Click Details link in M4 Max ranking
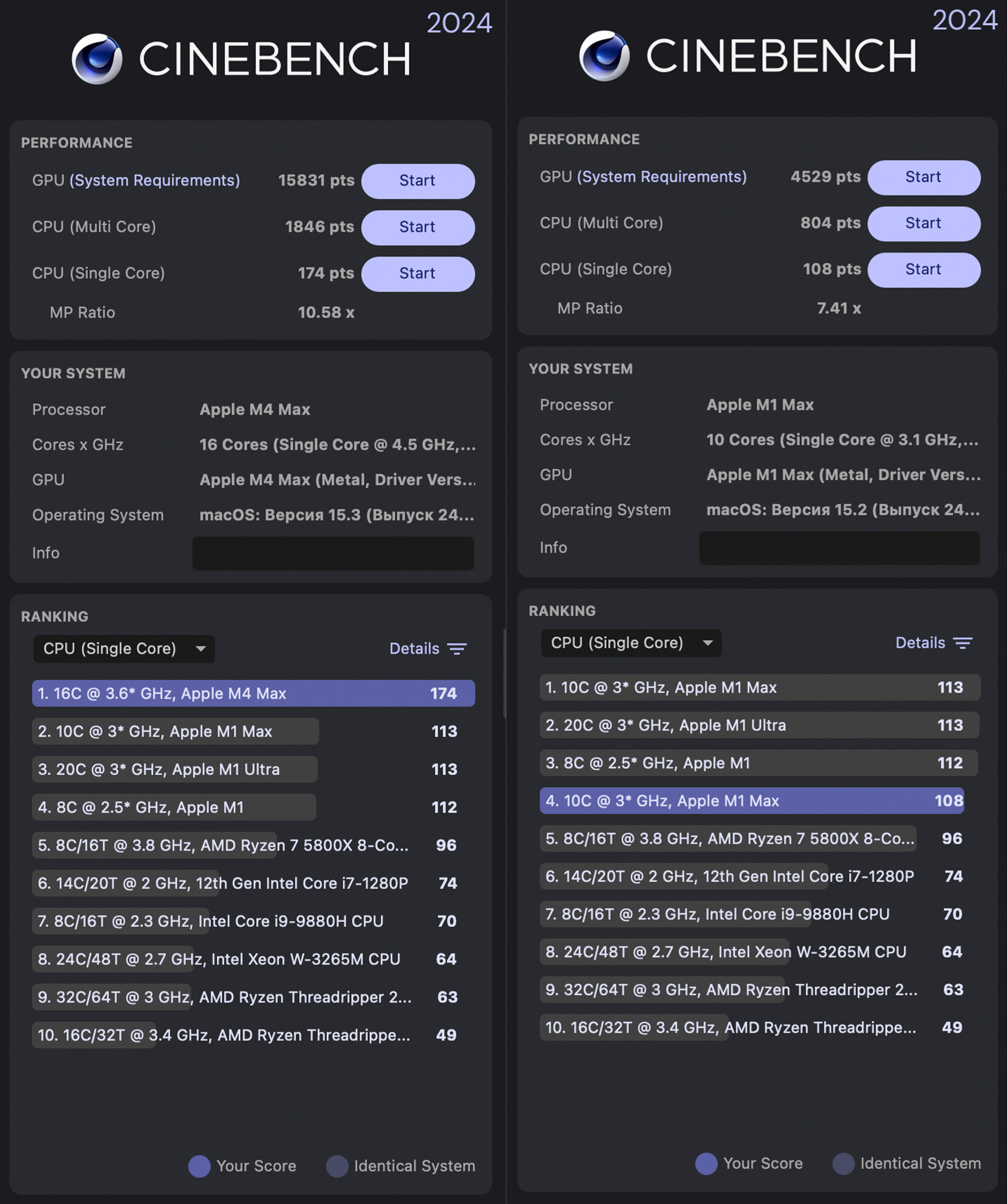This screenshot has width=1007, height=1204. point(414,648)
